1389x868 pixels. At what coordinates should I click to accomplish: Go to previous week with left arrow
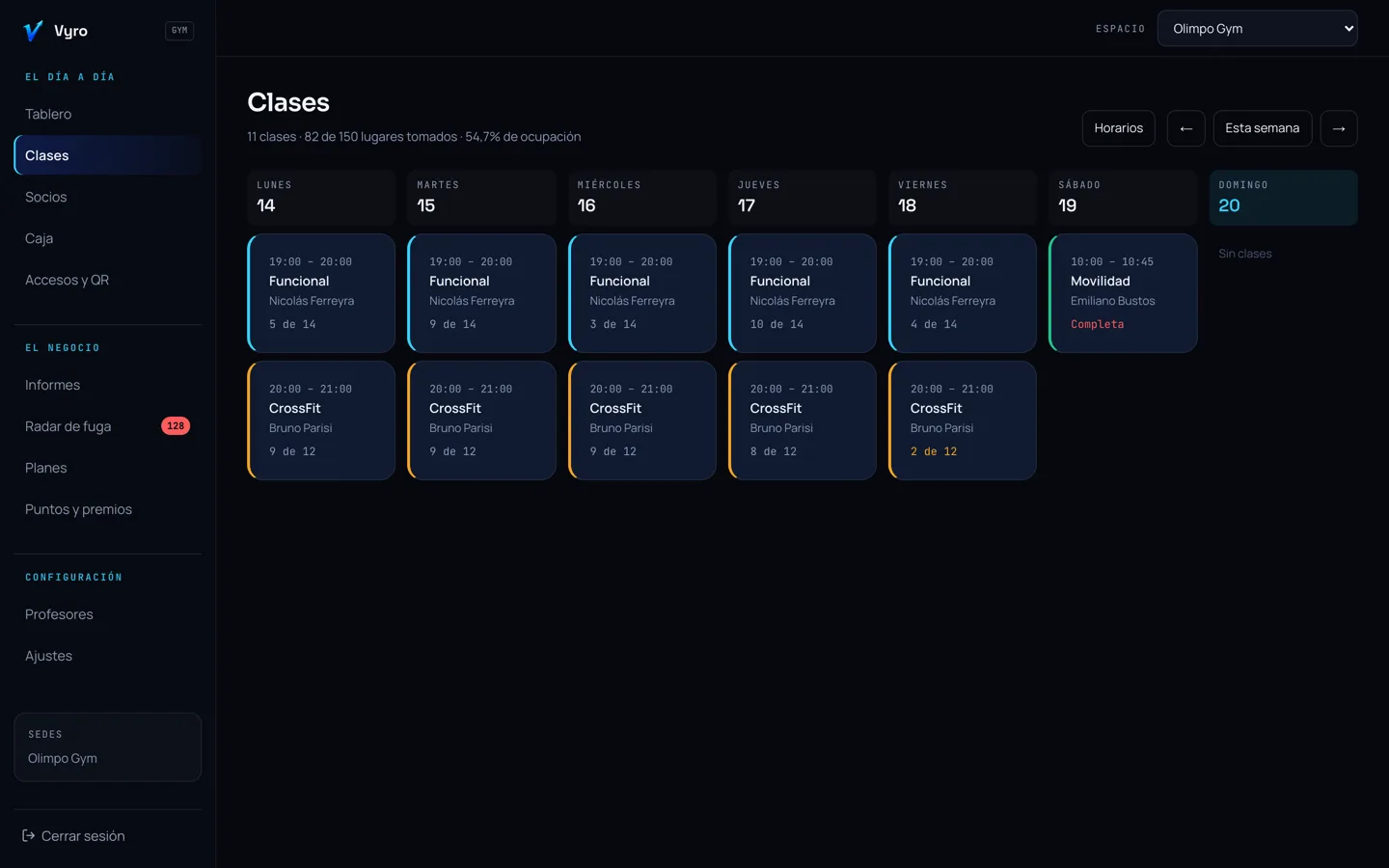(x=1185, y=128)
